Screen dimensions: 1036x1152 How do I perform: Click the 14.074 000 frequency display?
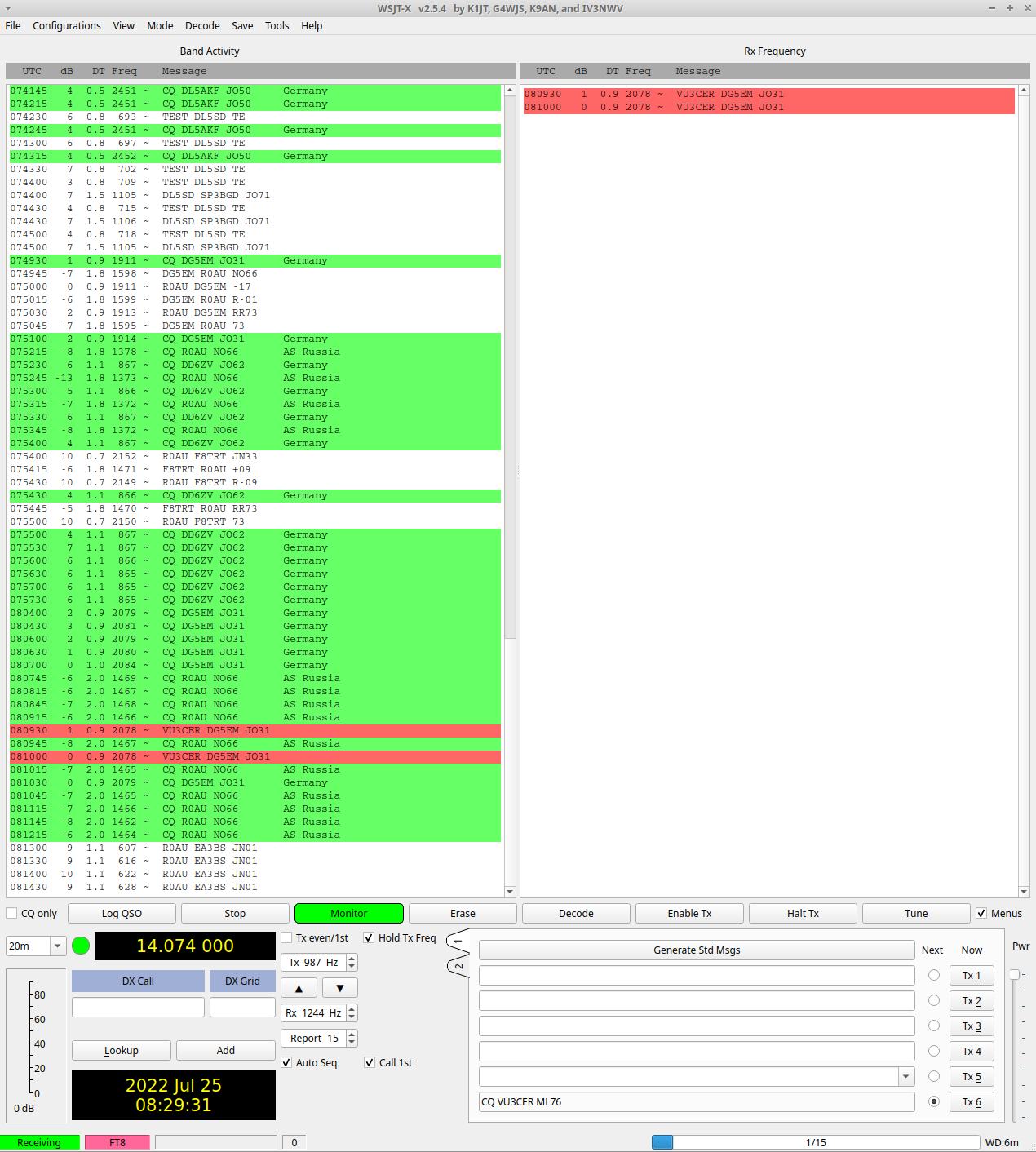(185, 946)
